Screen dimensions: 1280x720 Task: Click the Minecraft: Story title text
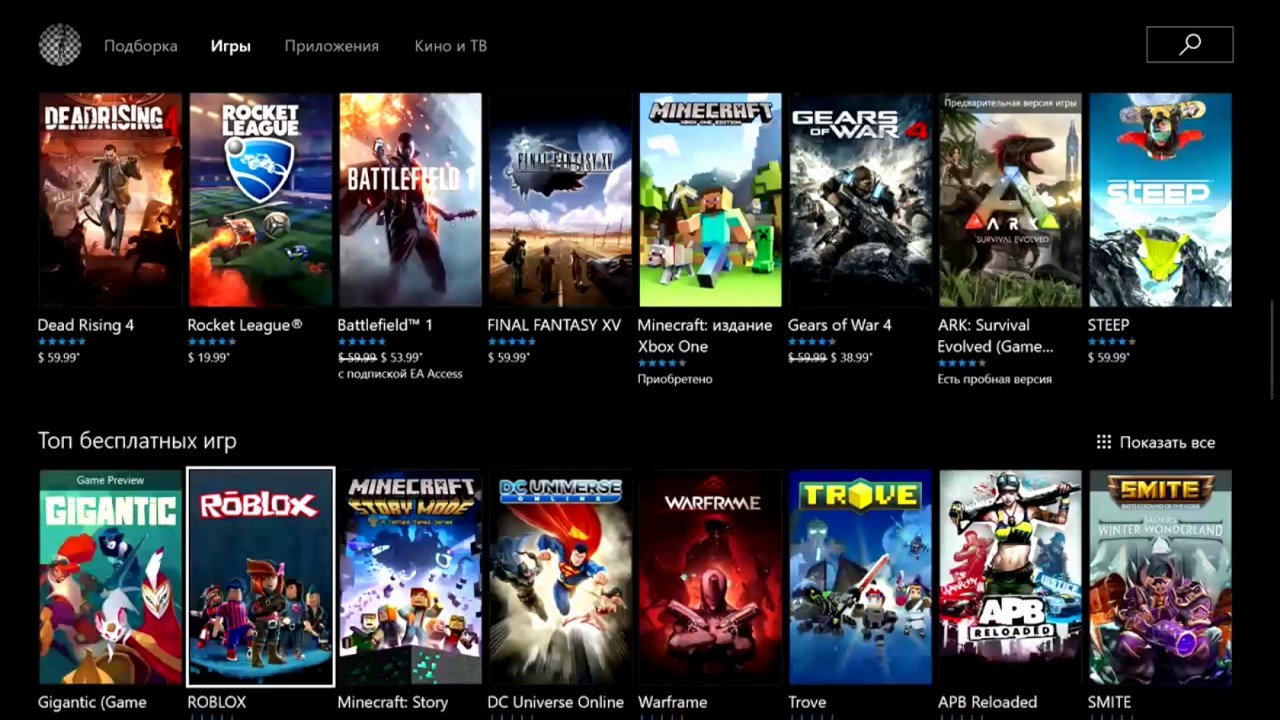pyautogui.click(x=393, y=702)
